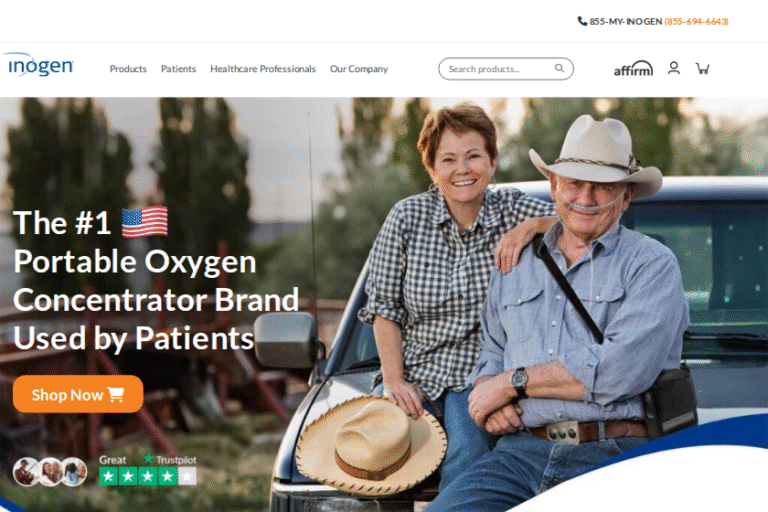The width and height of the screenshot is (768, 512).
Task: Click the phone handset icon
Action: pos(582,21)
